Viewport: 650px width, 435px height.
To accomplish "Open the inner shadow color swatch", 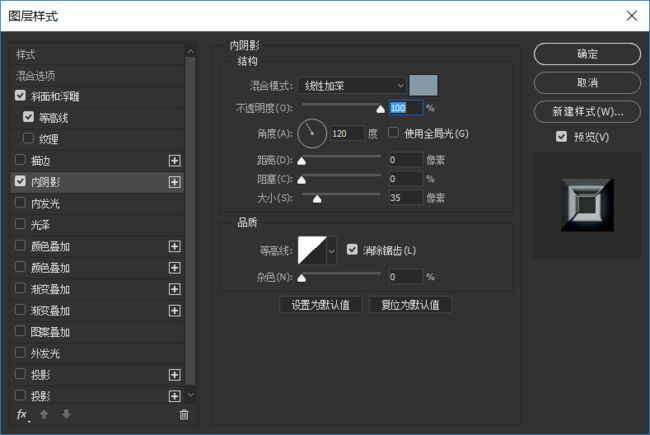I will coord(423,85).
